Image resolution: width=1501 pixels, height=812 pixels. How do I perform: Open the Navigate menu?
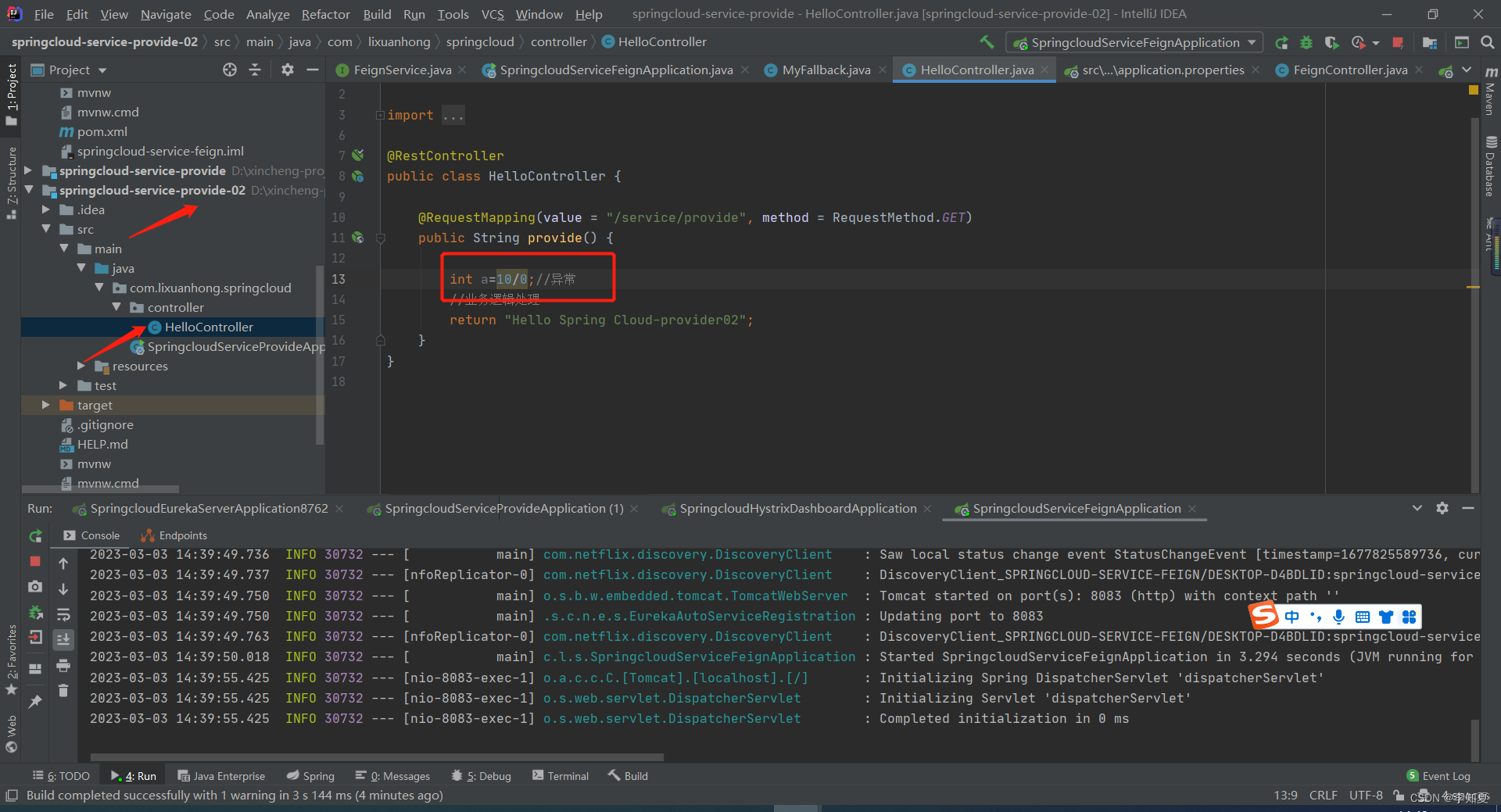[x=166, y=14]
